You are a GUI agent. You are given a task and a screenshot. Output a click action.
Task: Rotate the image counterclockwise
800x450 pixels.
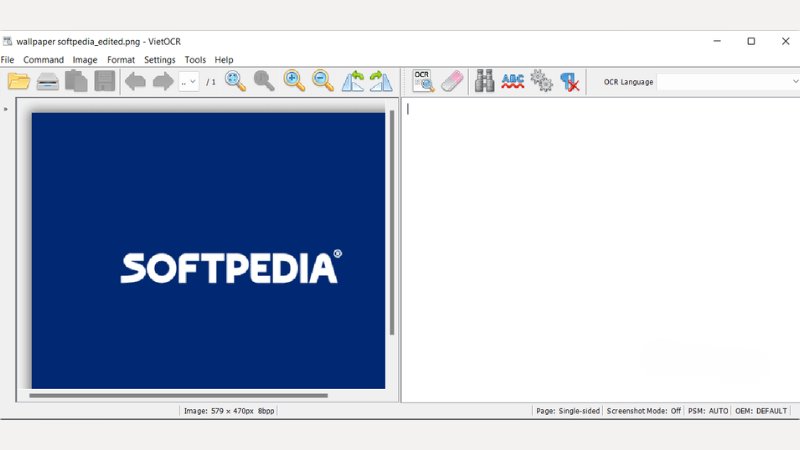(353, 81)
